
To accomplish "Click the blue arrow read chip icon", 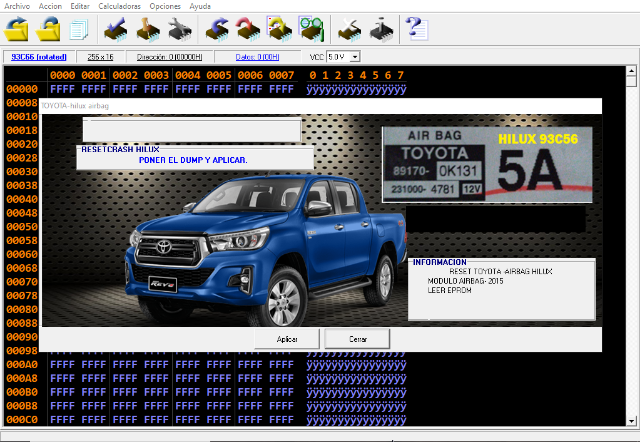I will tap(217, 29).
